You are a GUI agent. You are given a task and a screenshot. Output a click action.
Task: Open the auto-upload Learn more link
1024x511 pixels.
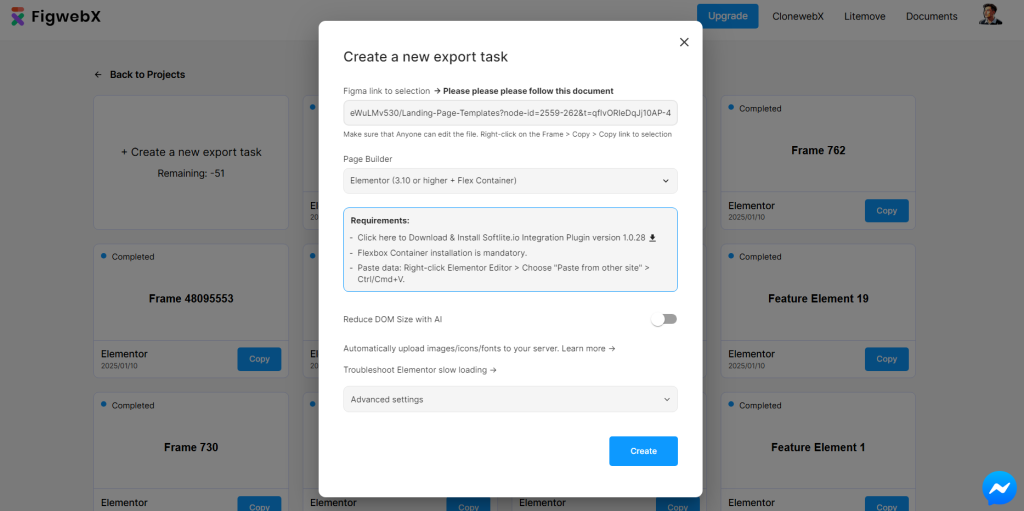(588, 348)
